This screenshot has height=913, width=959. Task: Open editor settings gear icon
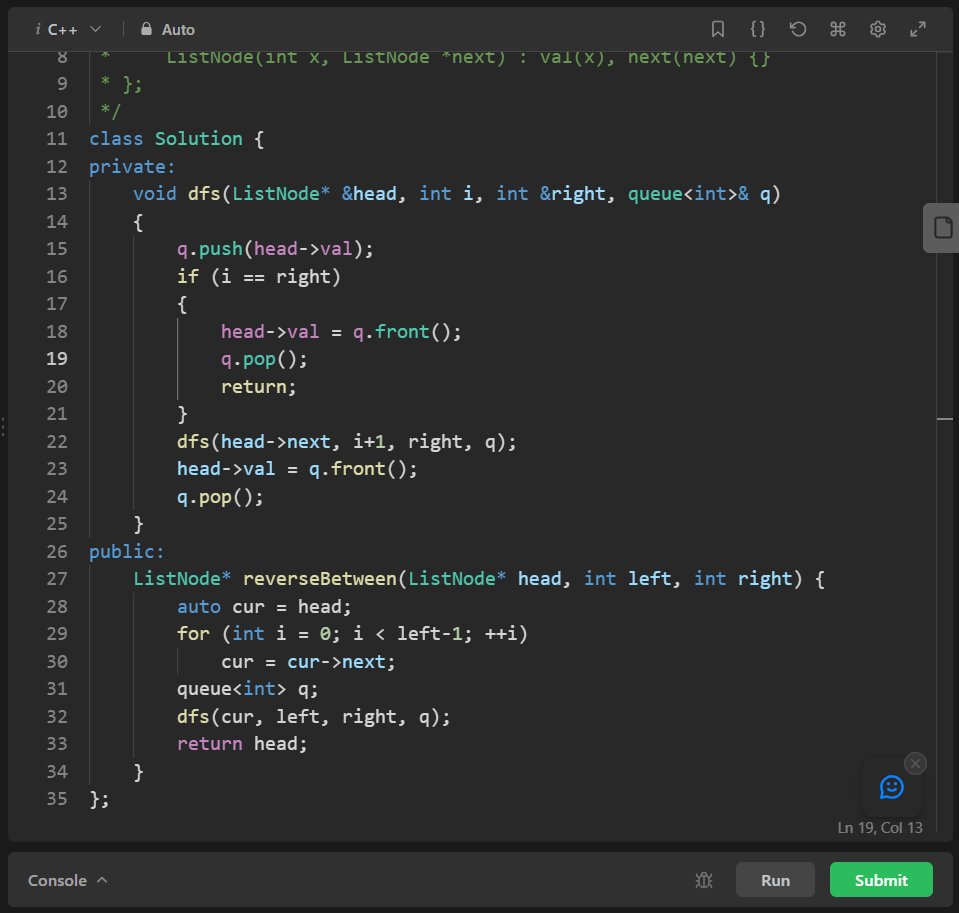tap(878, 29)
